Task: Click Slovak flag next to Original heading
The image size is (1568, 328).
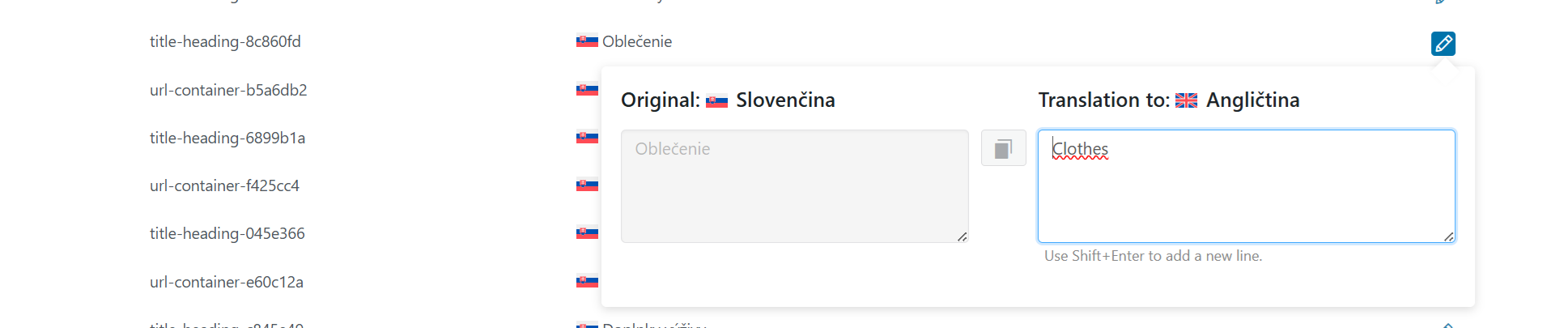Action: tap(716, 101)
